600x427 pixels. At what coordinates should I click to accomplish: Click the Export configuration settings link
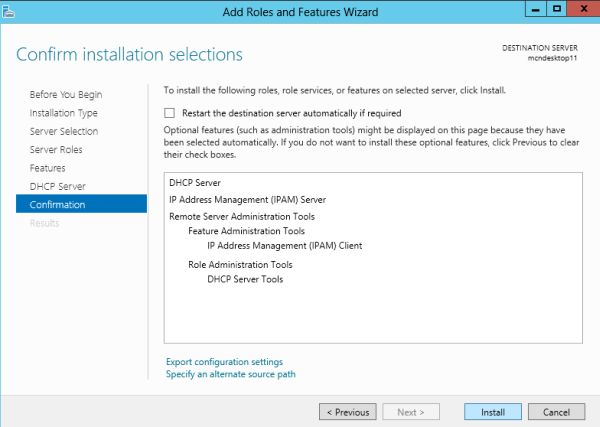pos(224,362)
